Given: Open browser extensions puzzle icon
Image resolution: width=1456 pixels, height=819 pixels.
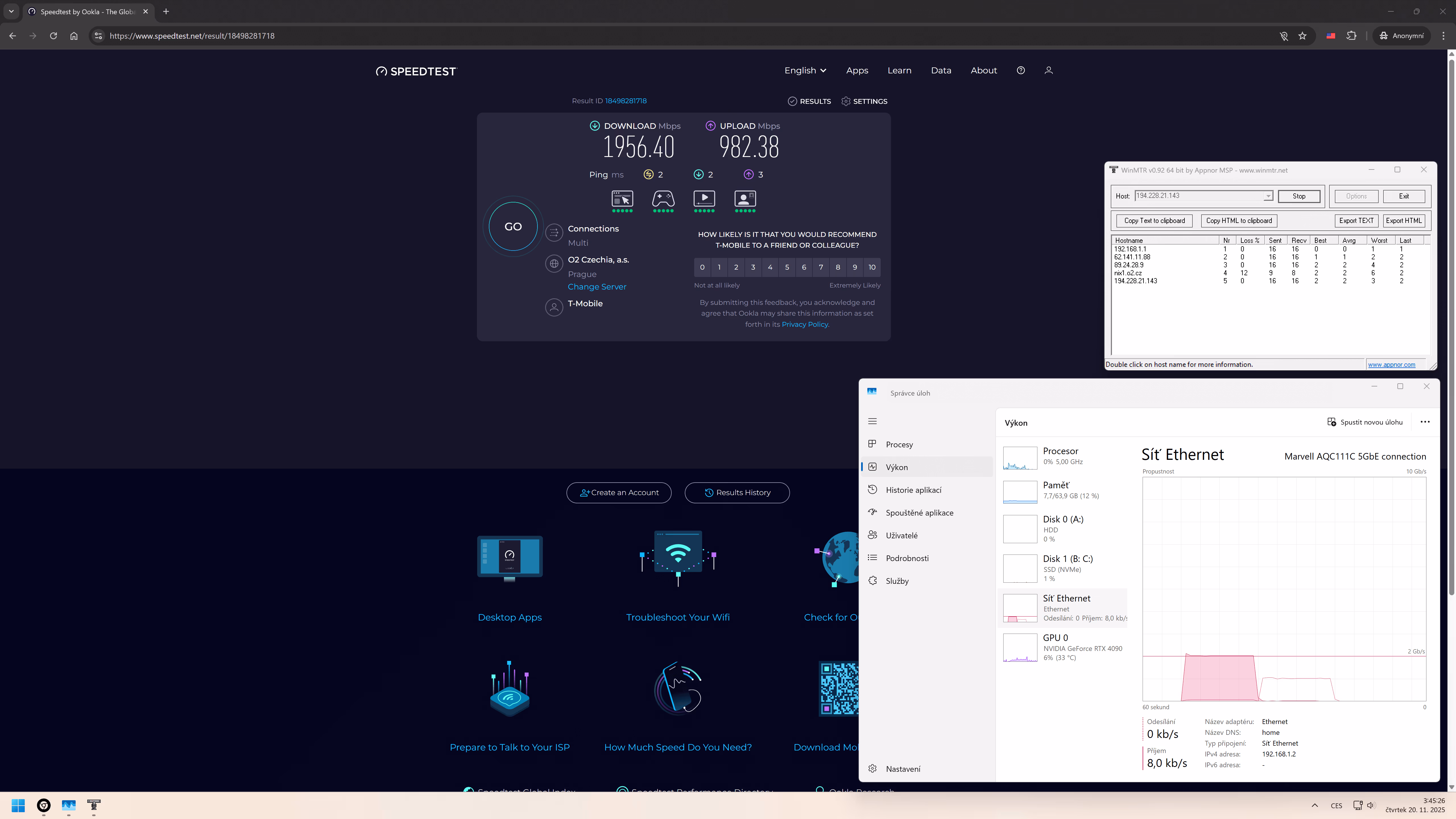Looking at the screenshot, I should pyautogui.click(x=1351, y=36).
